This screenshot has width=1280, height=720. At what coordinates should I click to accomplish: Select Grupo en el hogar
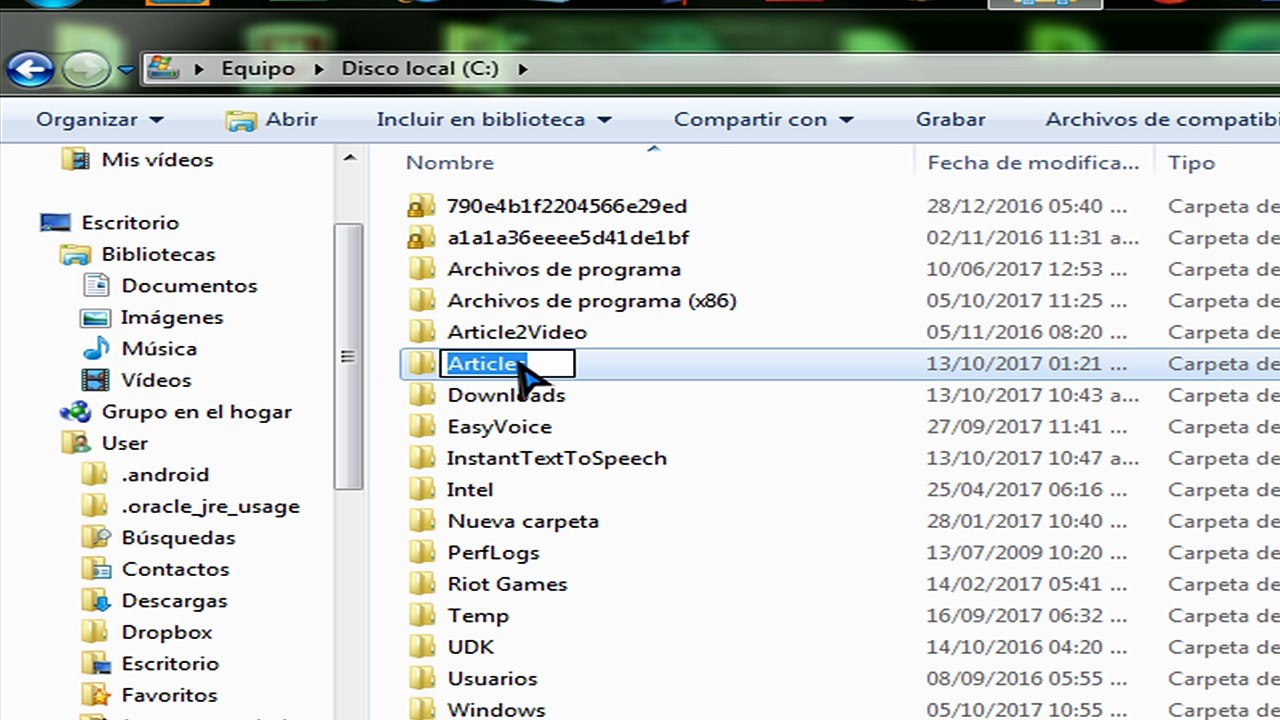(196, 411)
